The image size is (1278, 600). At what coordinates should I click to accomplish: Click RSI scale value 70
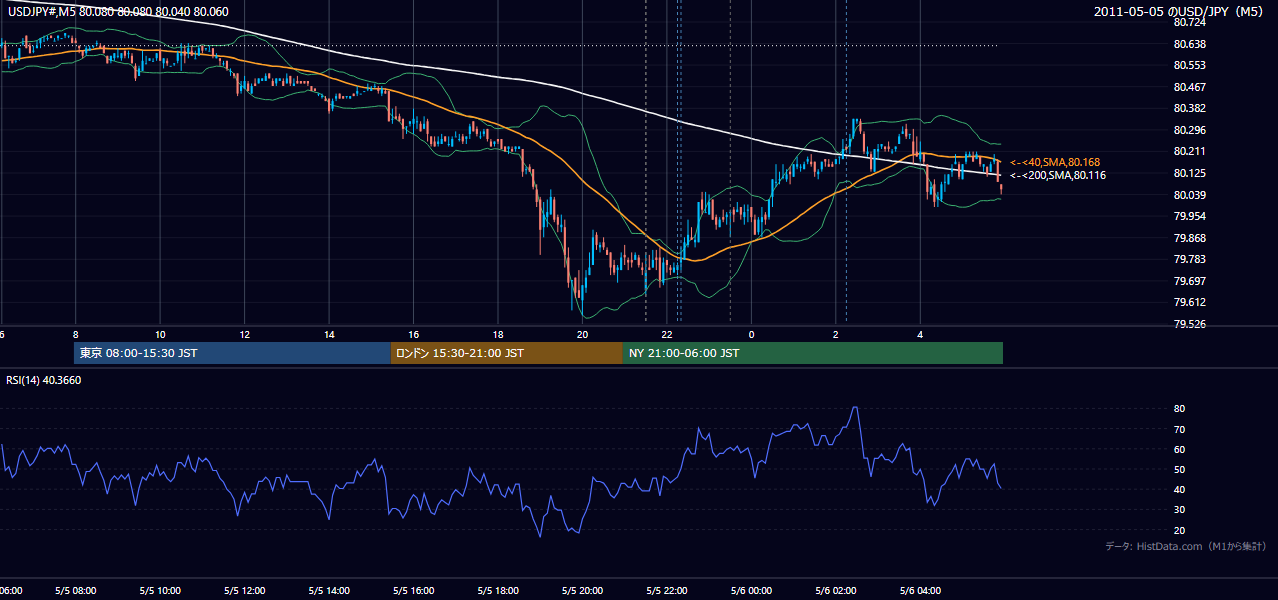1179,429
